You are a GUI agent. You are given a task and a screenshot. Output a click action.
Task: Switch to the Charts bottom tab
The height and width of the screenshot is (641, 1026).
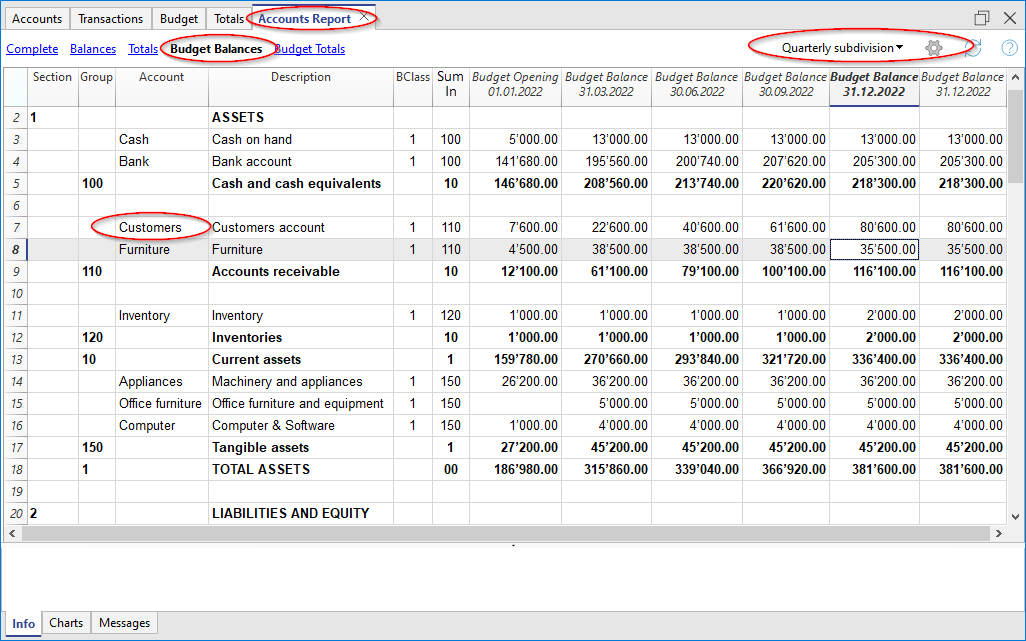(x=66, y=623)
